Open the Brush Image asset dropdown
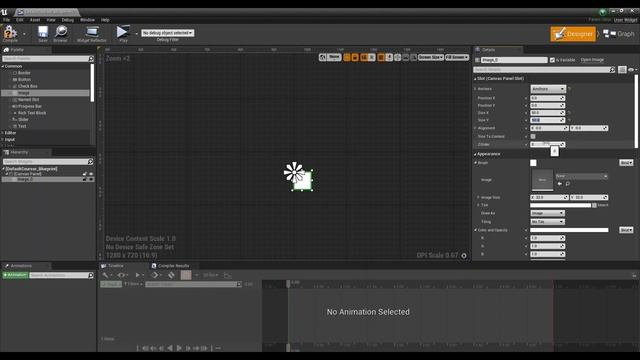The image size is (640, 360). (x=581, y=176)
